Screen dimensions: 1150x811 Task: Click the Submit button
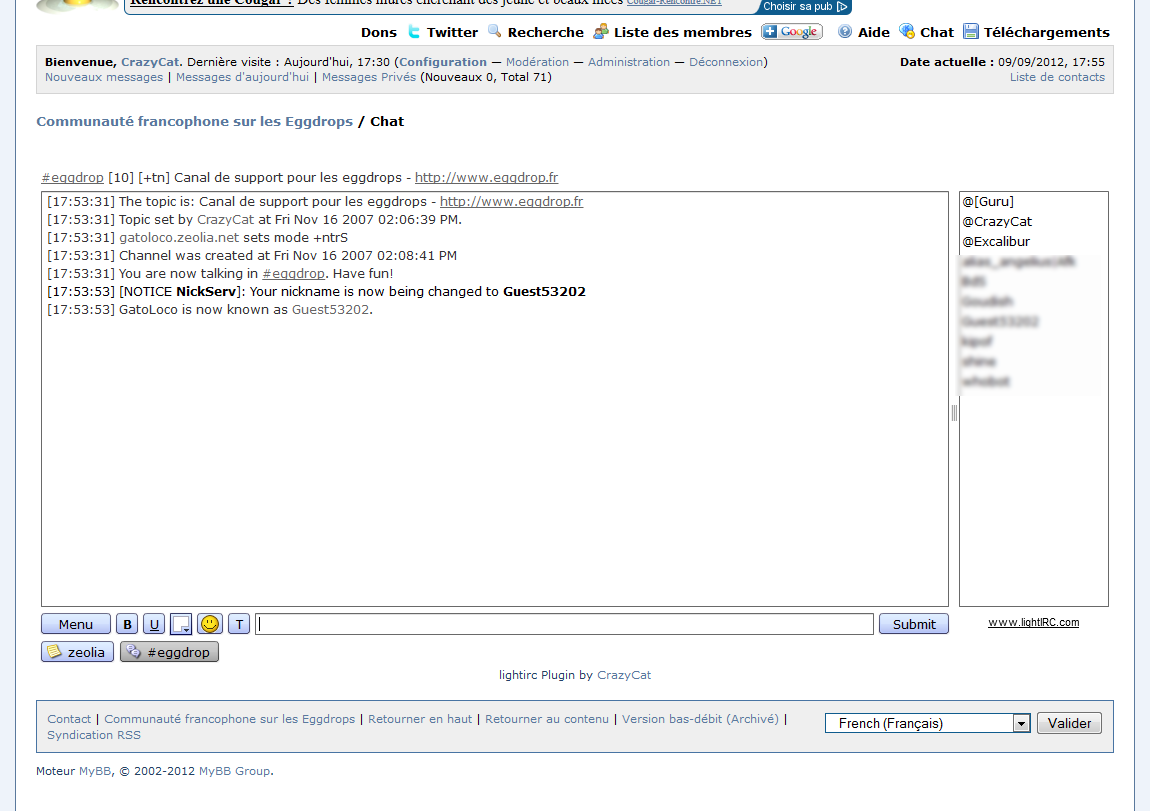[x=914, y=624]
